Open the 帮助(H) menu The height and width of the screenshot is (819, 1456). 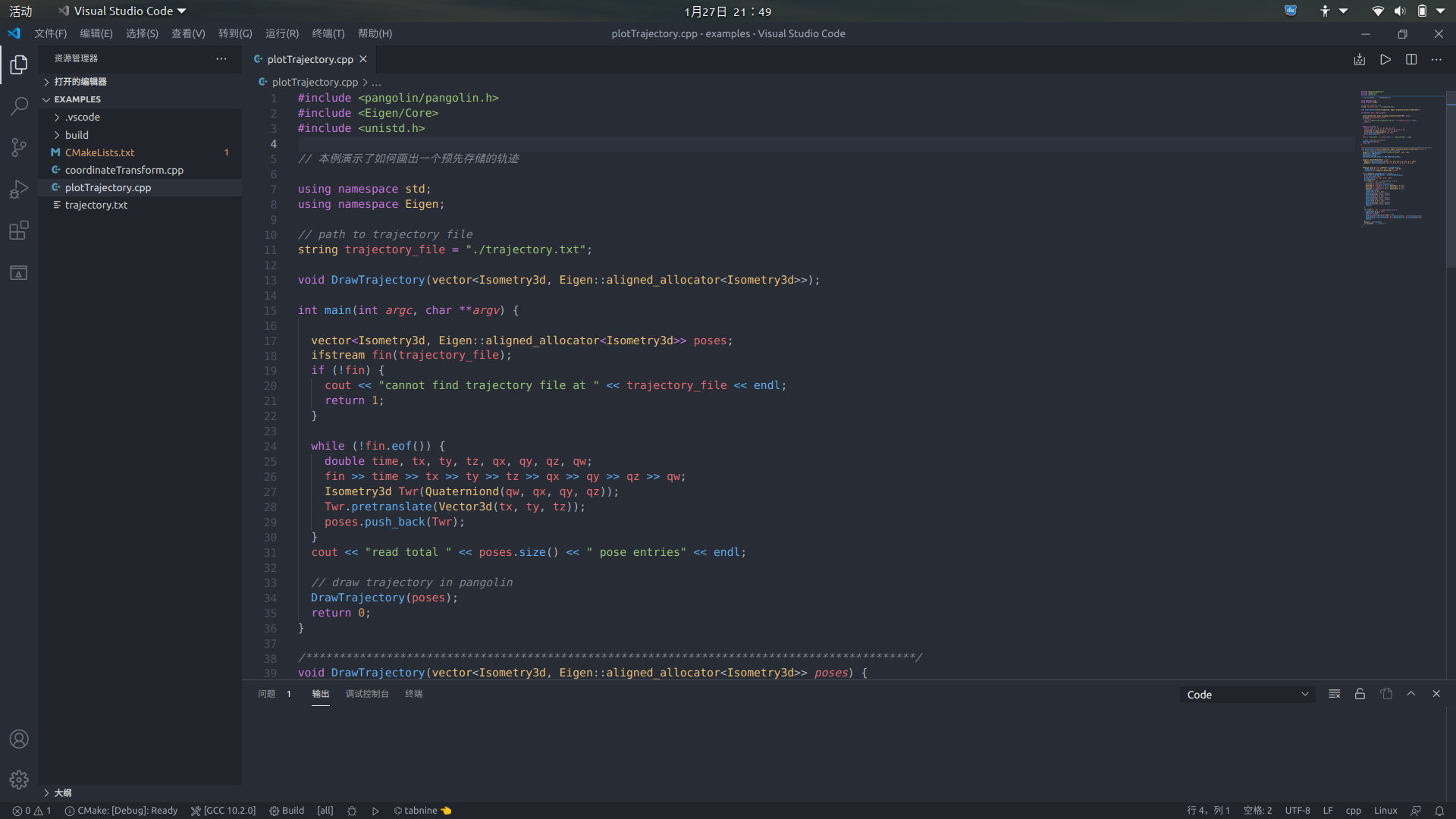[x=375, y=33]
